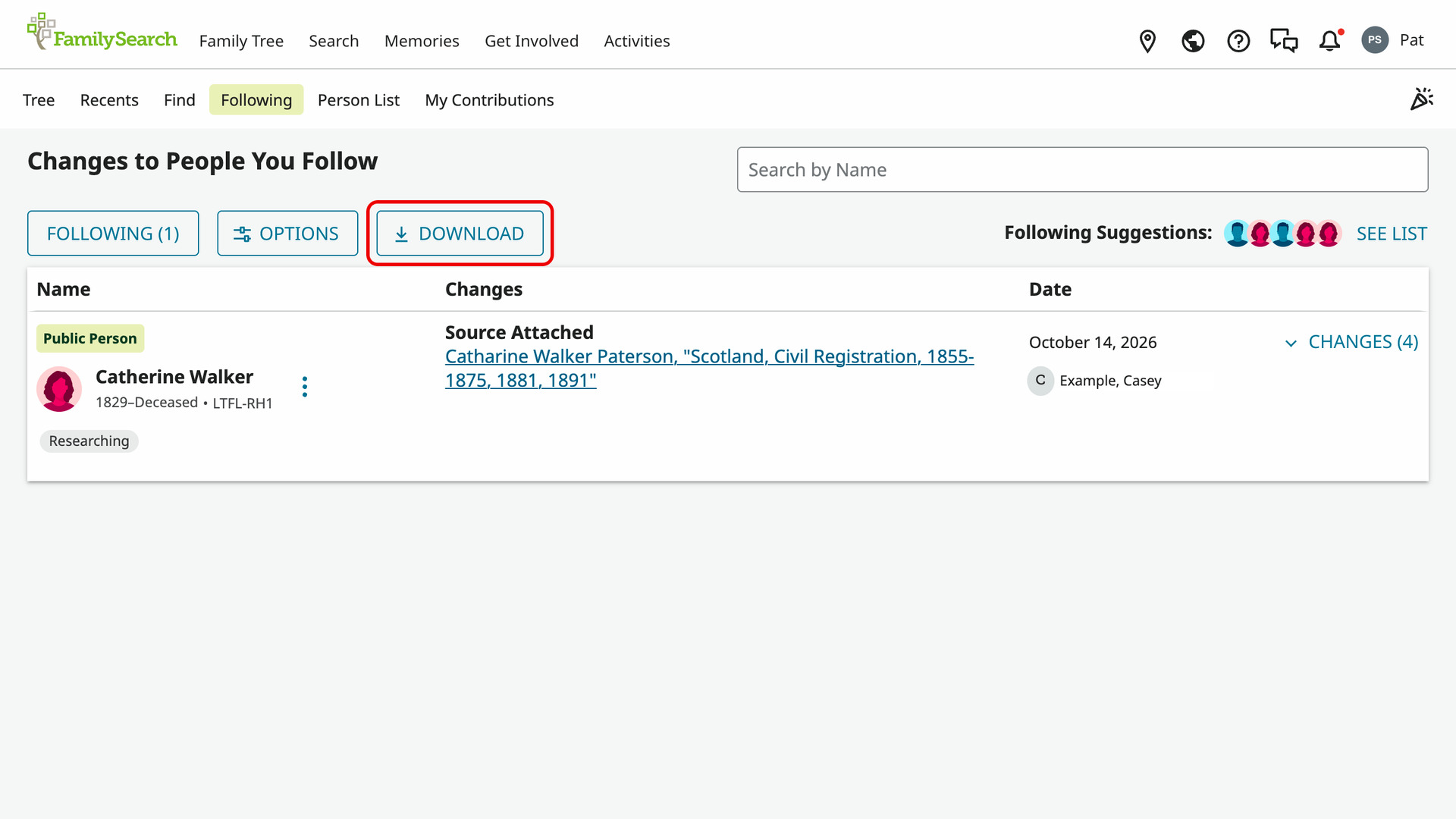Open the Catharine Walker Paterson source link
1456x819 pixels.
[709, 369]
